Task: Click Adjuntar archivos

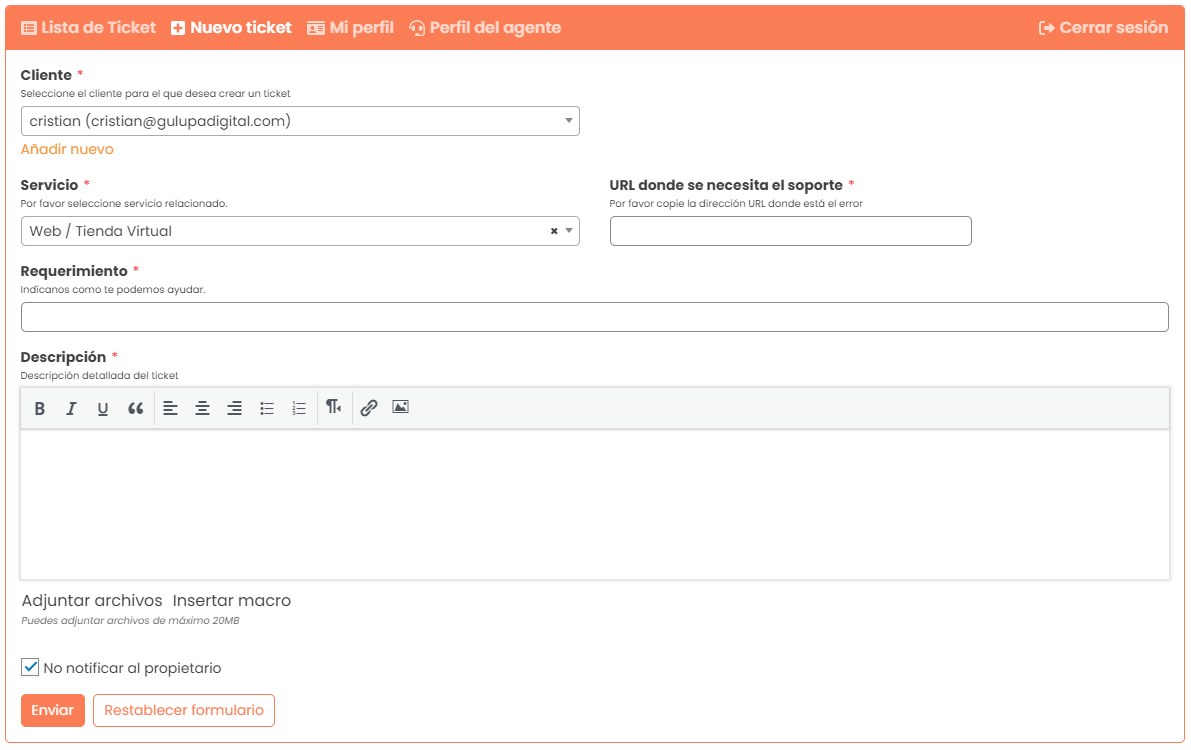Action: click(92, 600)
